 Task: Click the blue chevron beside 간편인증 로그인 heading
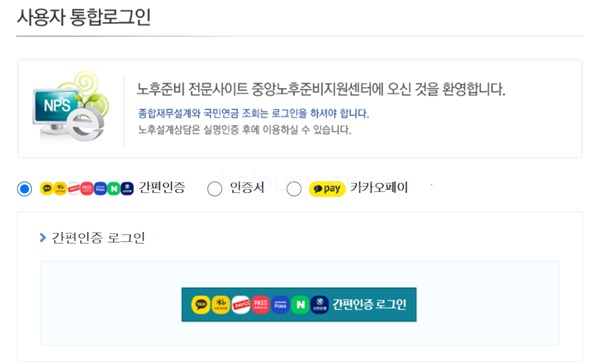[x=43, y=238]
